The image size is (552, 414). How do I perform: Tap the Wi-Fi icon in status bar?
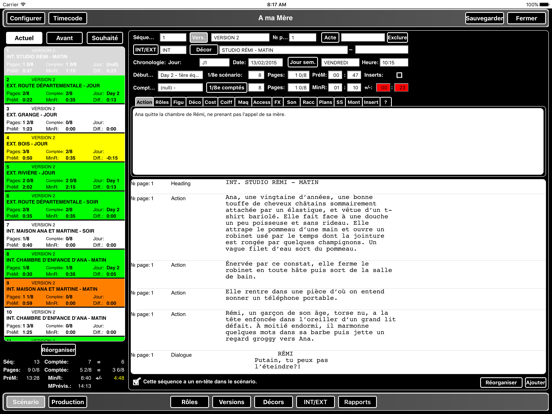coord(23,4)
